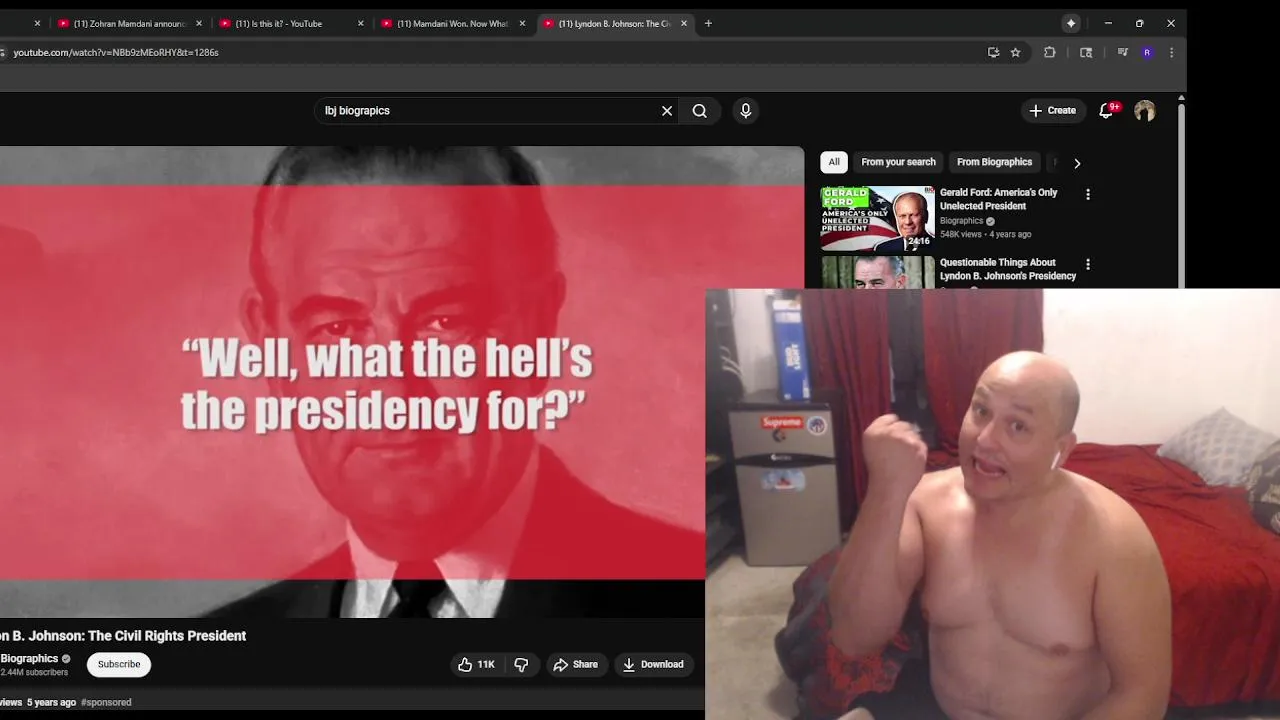The width and height of the screenshot is (1280, 720).
Task: Close the tab left of the Zohran Mamdani tab
Action: click(37, 23)
